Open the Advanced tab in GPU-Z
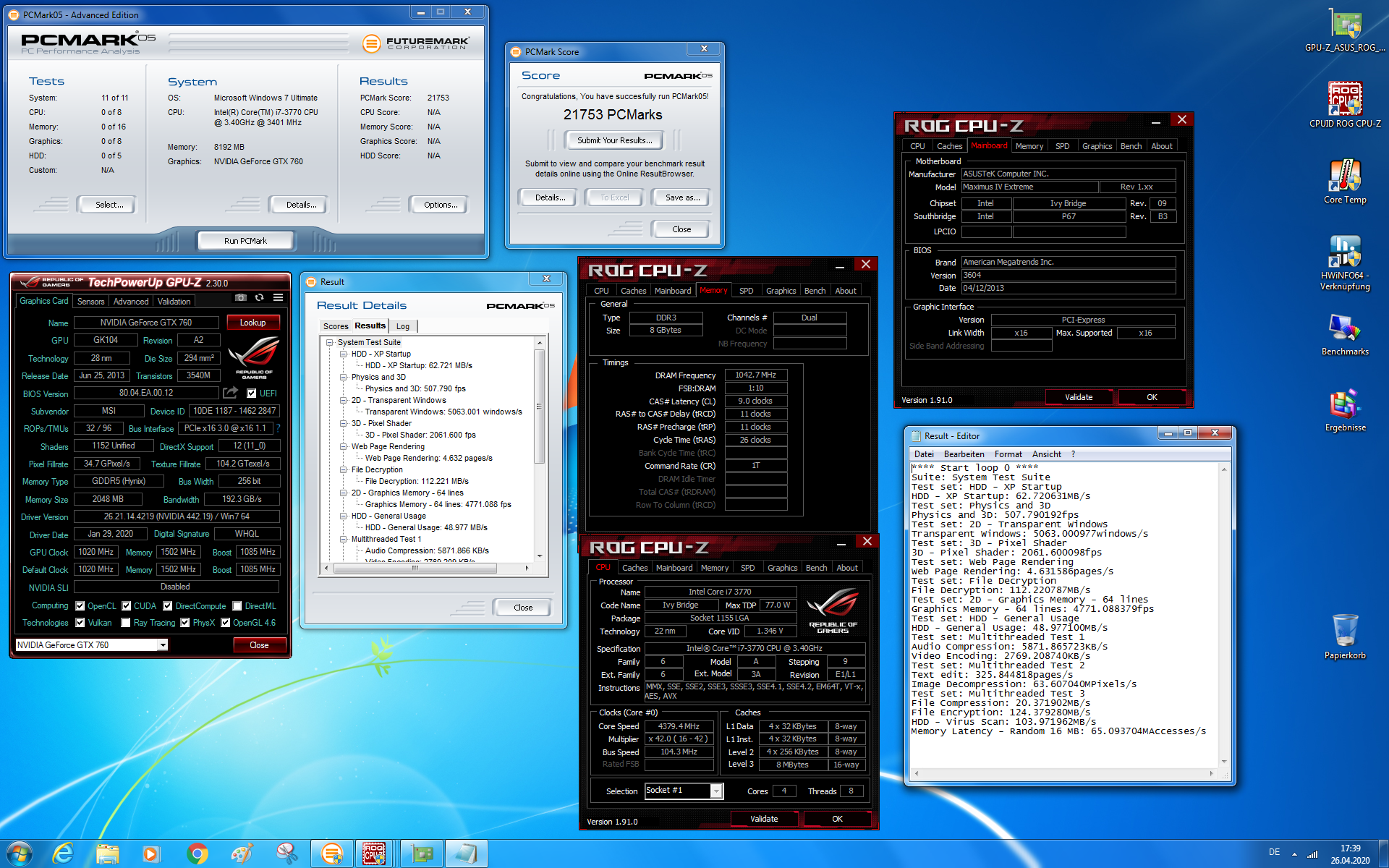 coord(131,302)
